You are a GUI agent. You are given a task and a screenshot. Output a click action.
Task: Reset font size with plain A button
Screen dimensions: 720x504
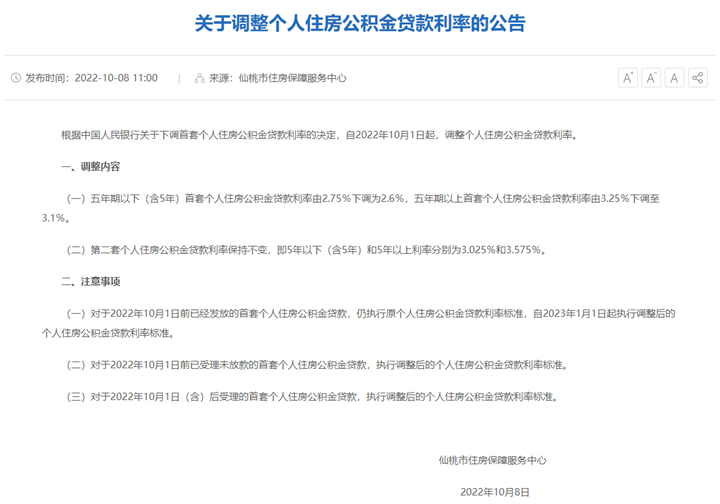click(674, 78)
